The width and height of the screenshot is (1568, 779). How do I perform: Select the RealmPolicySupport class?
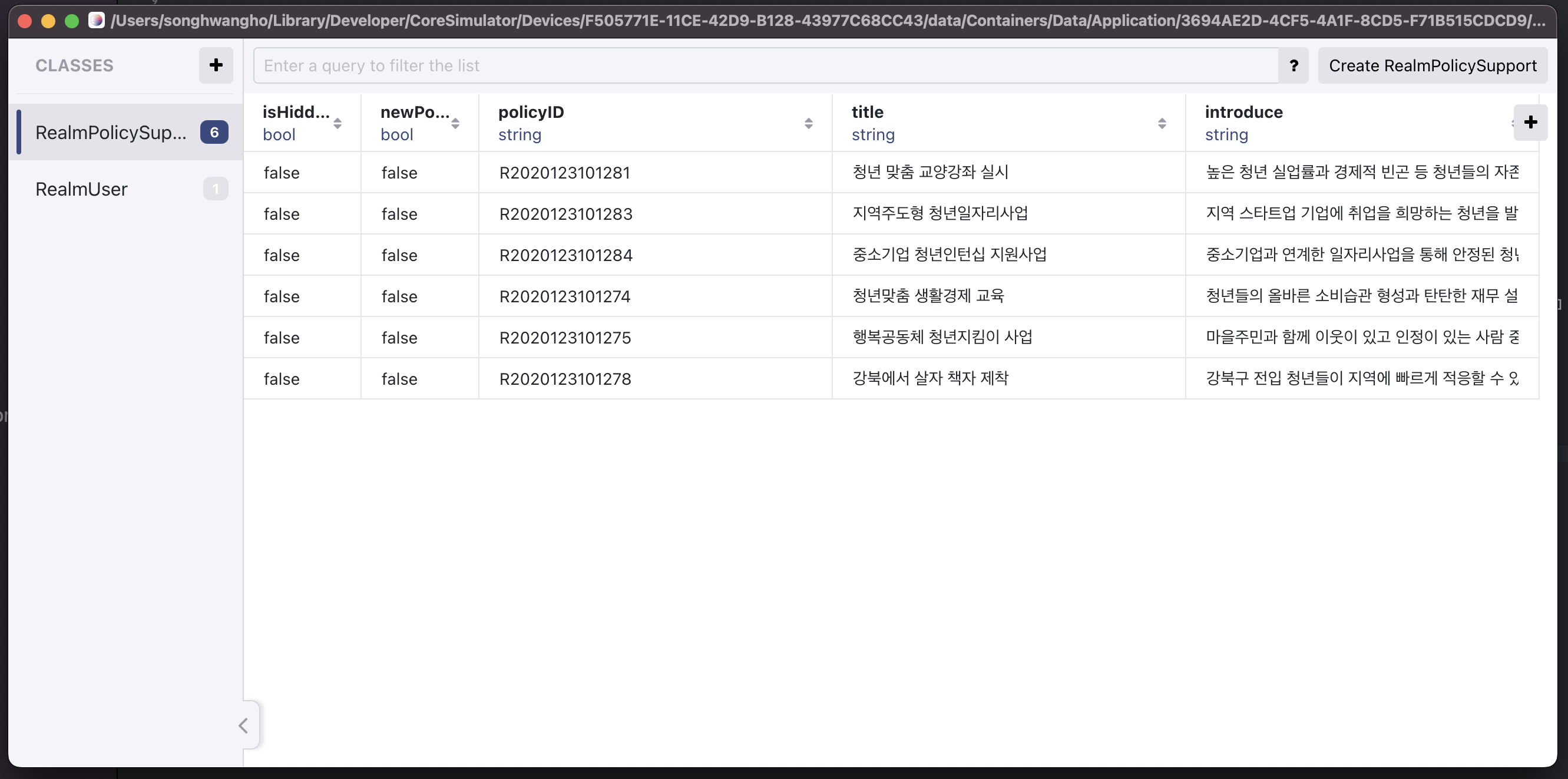[111, 132]
